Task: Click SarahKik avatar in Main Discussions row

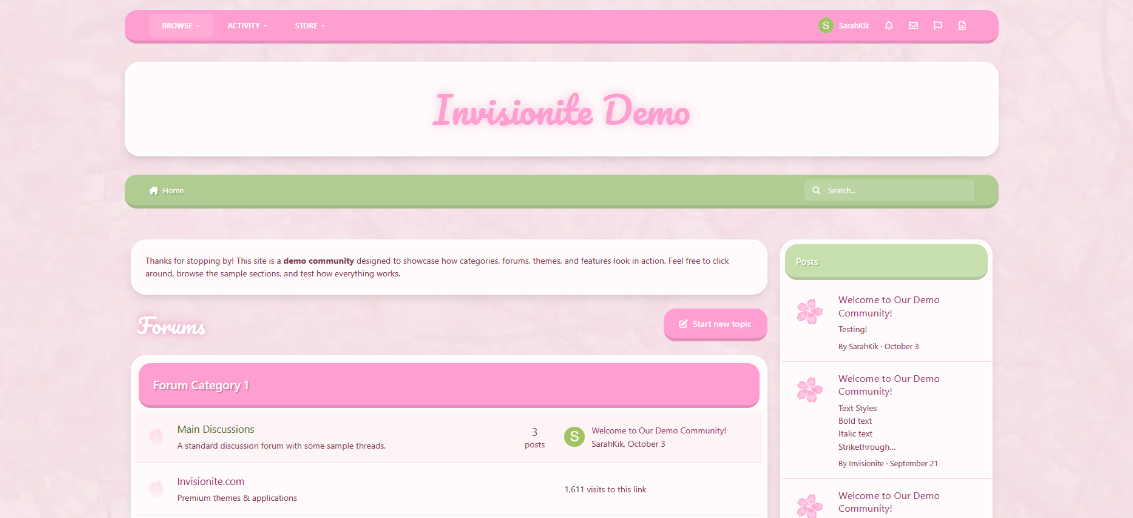Action: click(x=574, y=437)
